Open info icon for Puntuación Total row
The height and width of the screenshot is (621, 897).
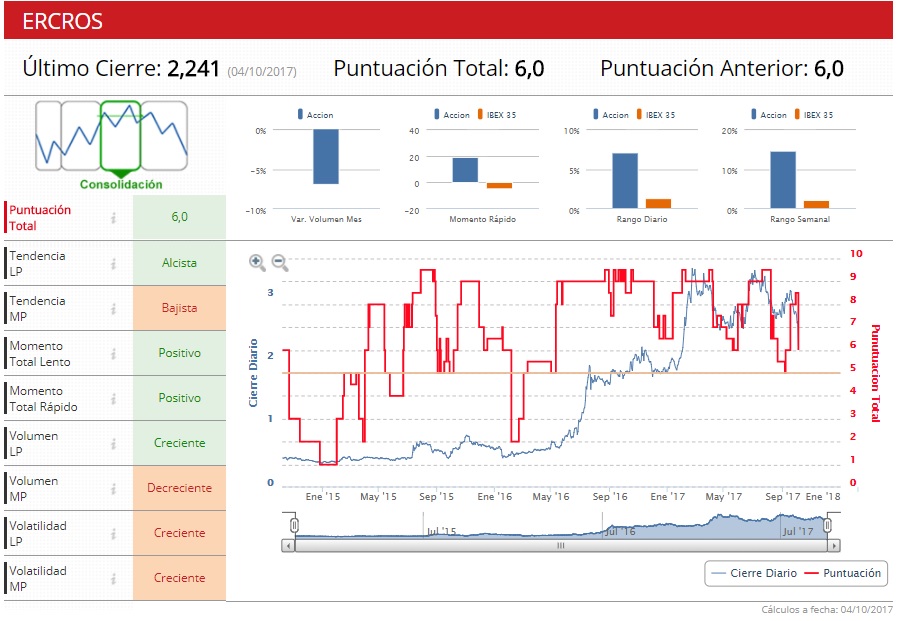click(x=114, y=218)
